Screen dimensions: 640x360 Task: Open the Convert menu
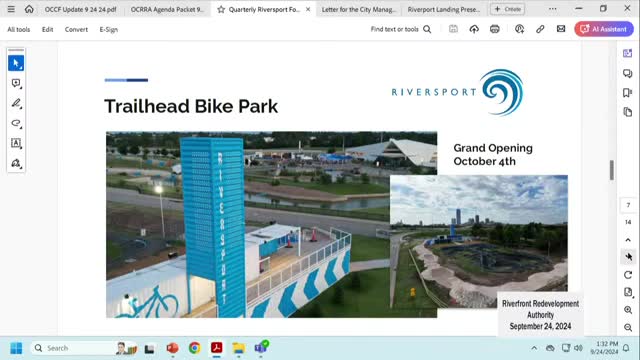coord(76,29)
